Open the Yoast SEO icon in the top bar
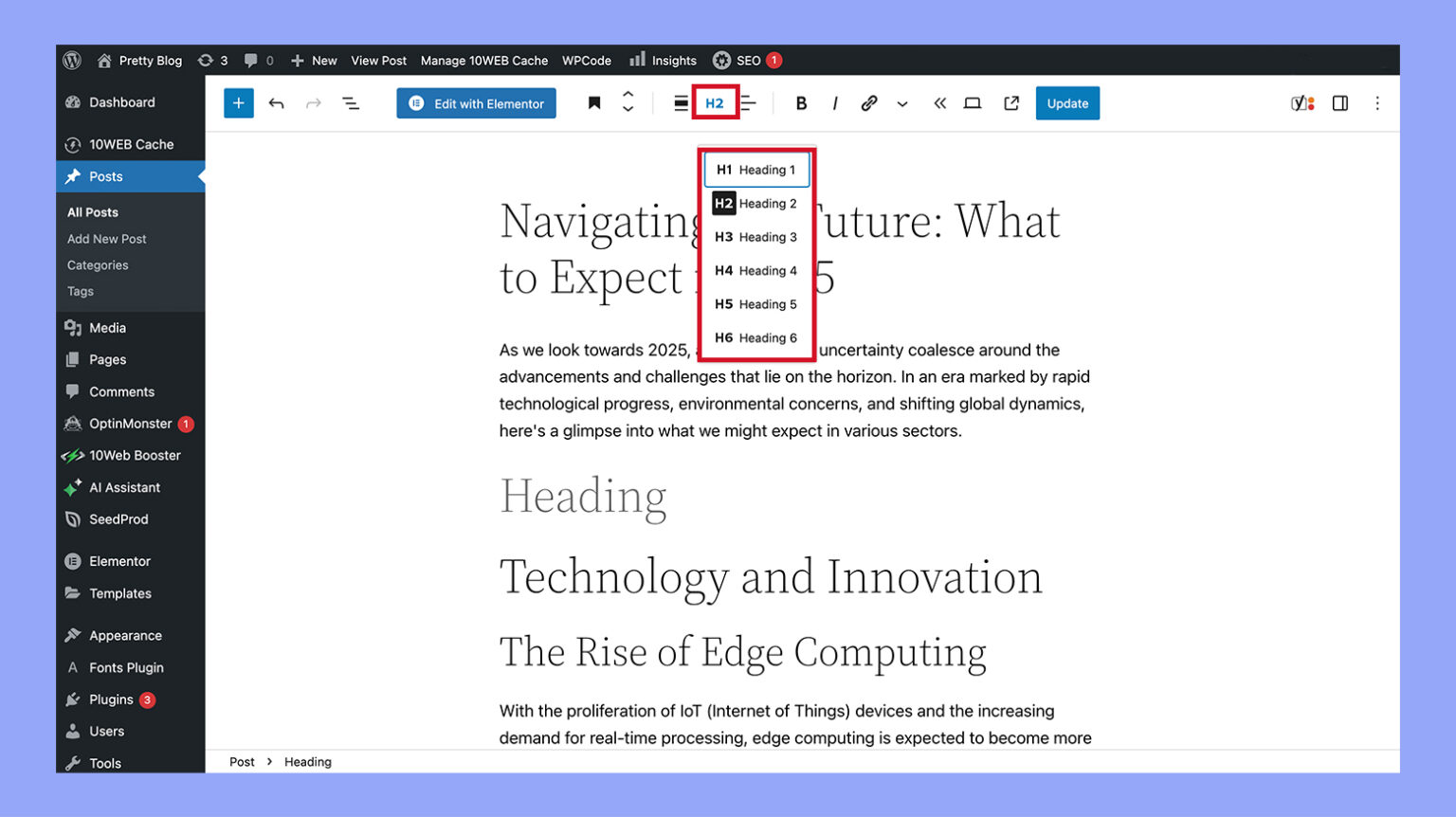 [1302, 103]
